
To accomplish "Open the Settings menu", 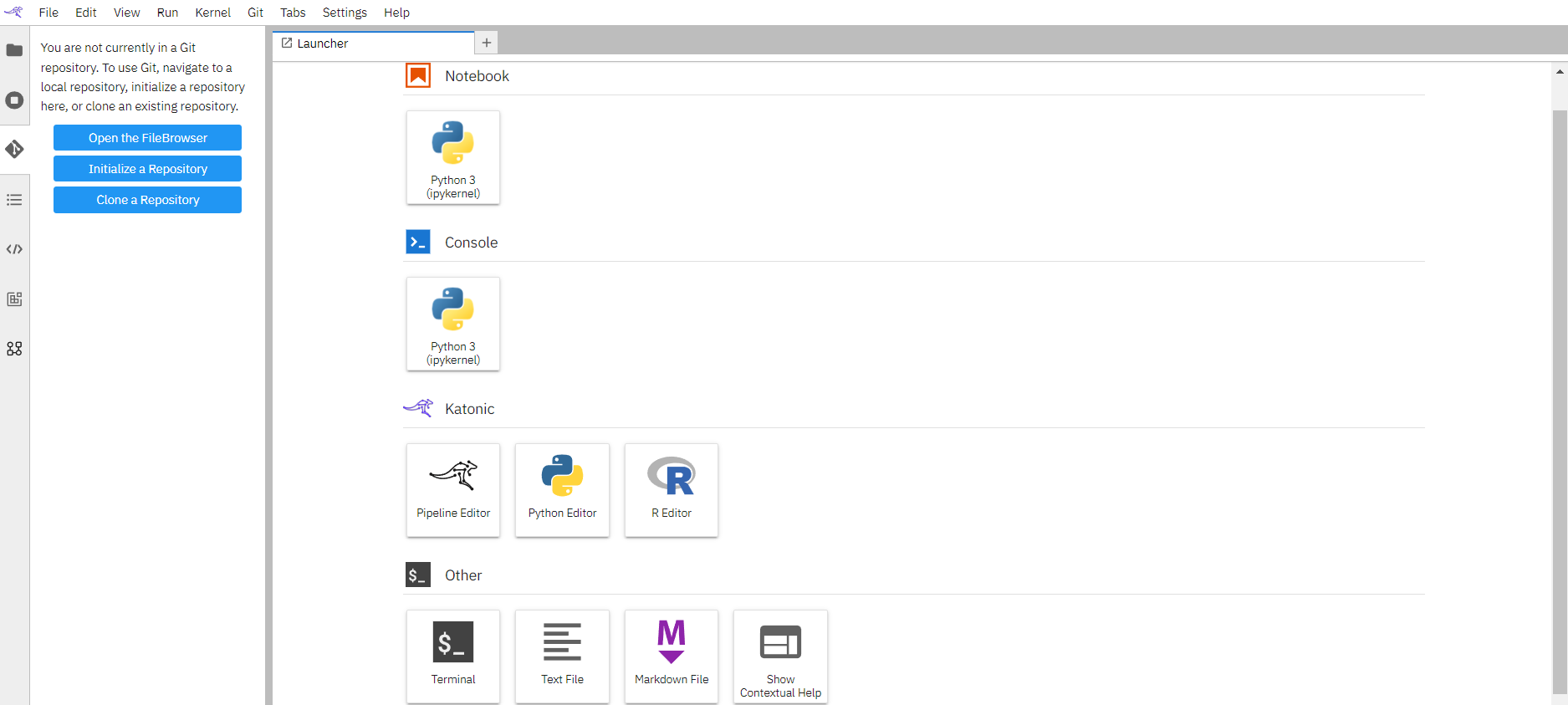I will [x=345, y=13].
